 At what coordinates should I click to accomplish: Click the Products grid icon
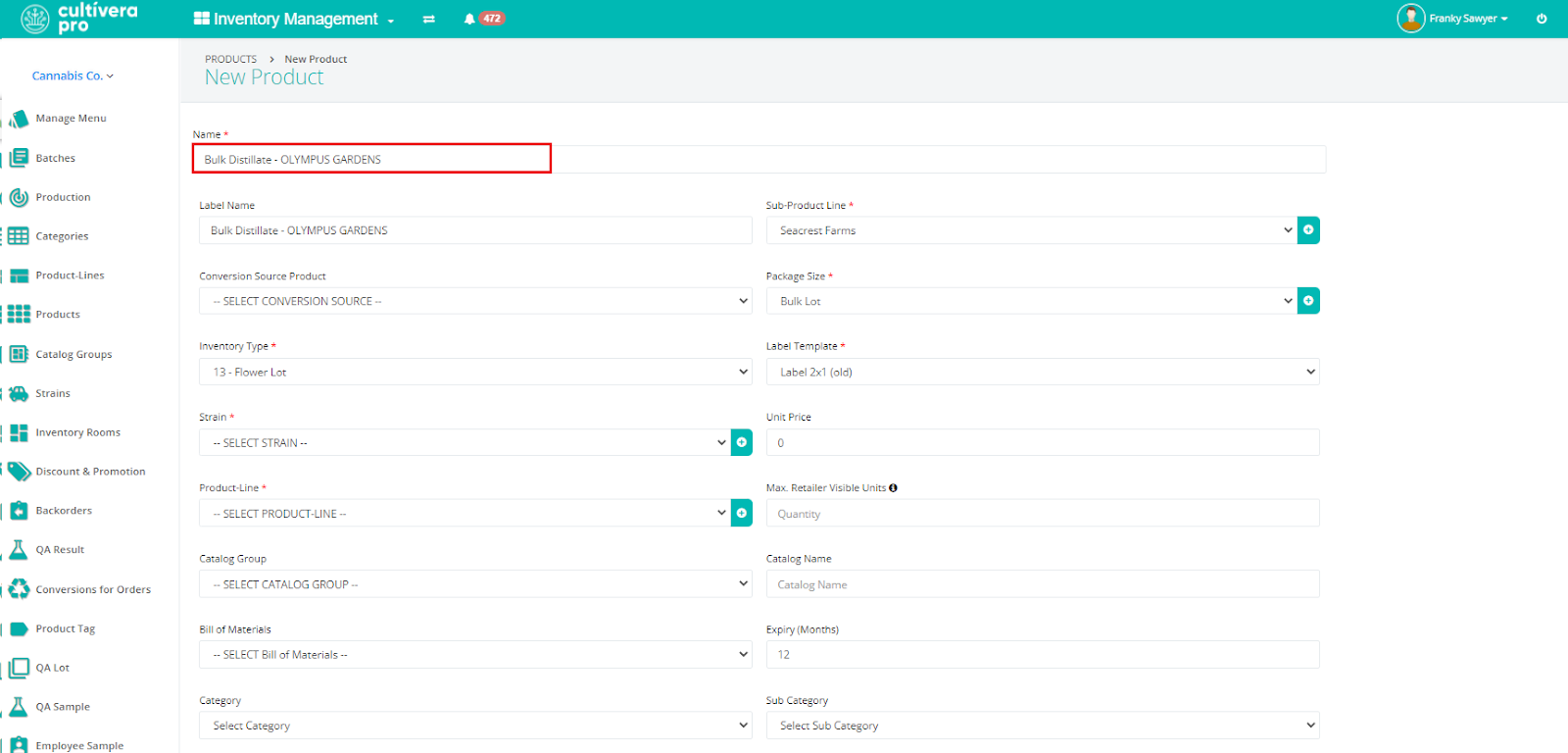pyautogui.click(x=19, y=315)
